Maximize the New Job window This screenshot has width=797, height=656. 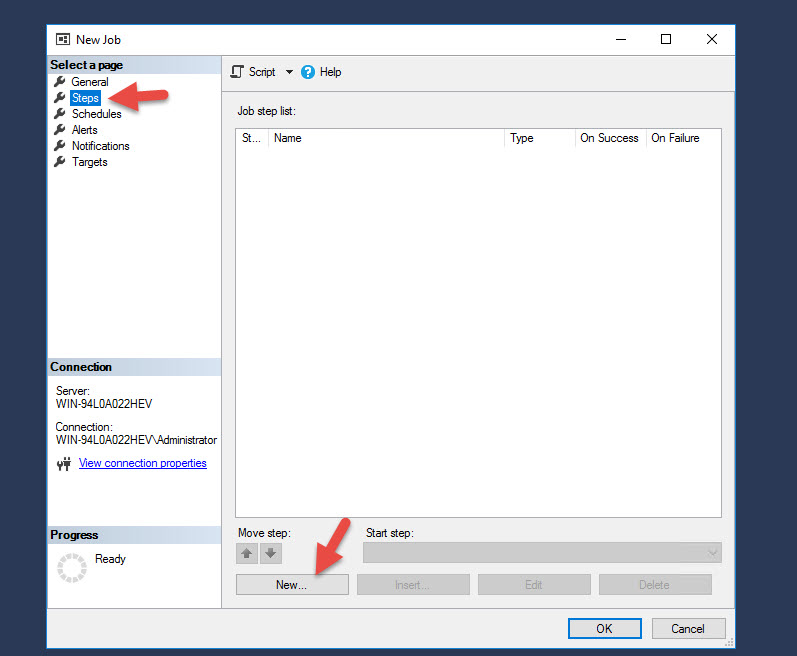point(666,39)
